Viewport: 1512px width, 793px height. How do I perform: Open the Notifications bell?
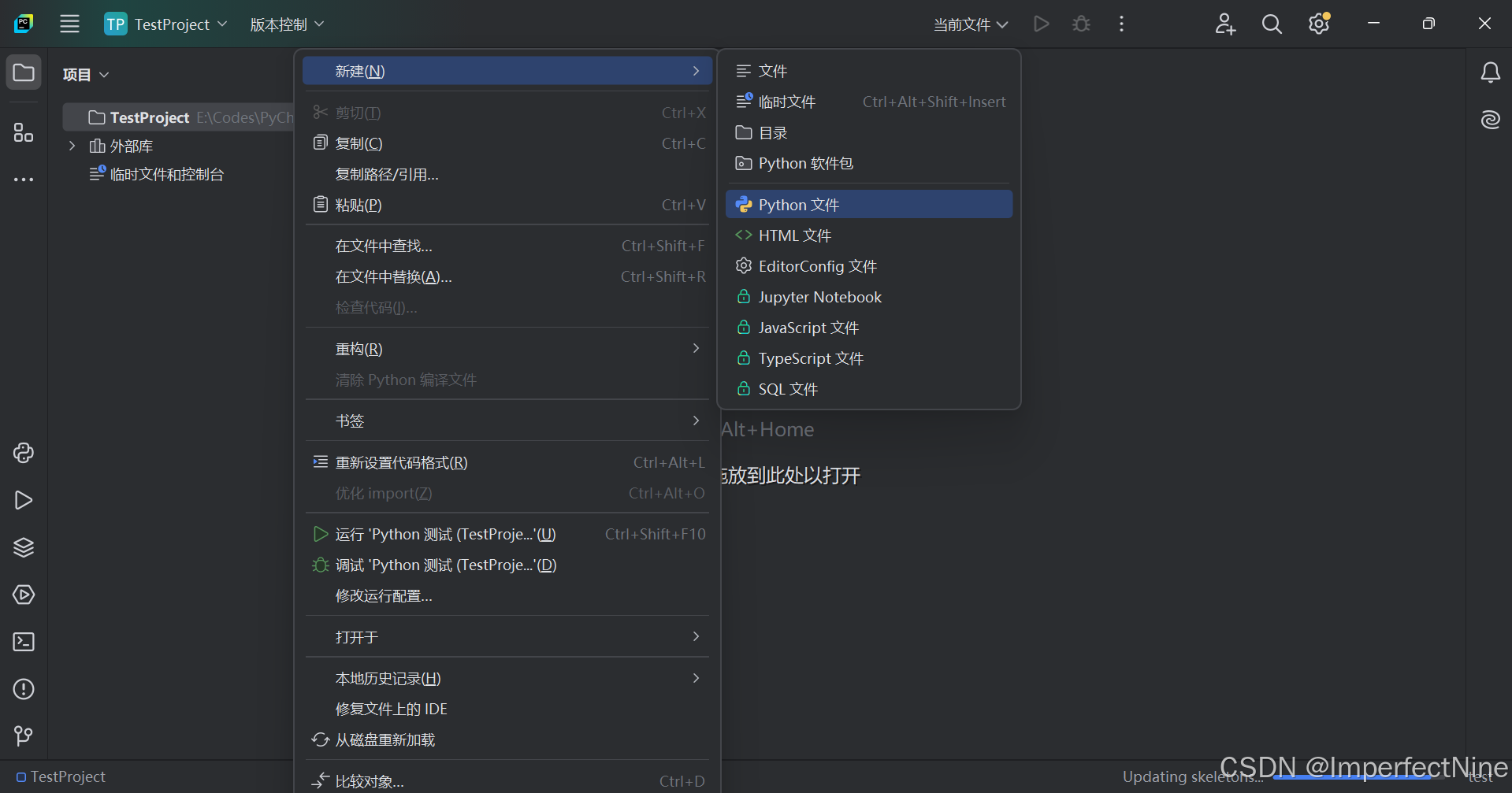pos(1490,72)
